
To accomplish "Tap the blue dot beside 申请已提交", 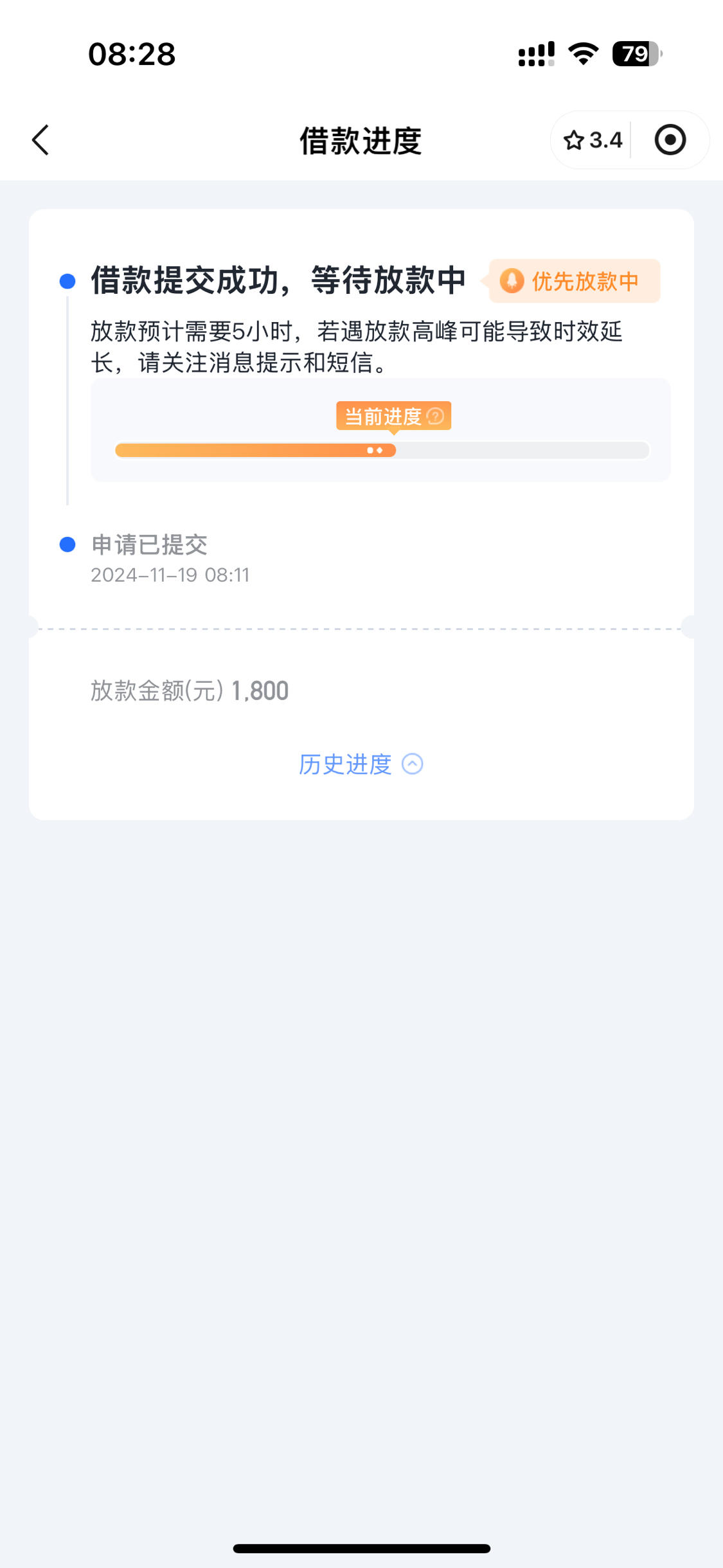I will pyautogui.click(x=67, y=545).
